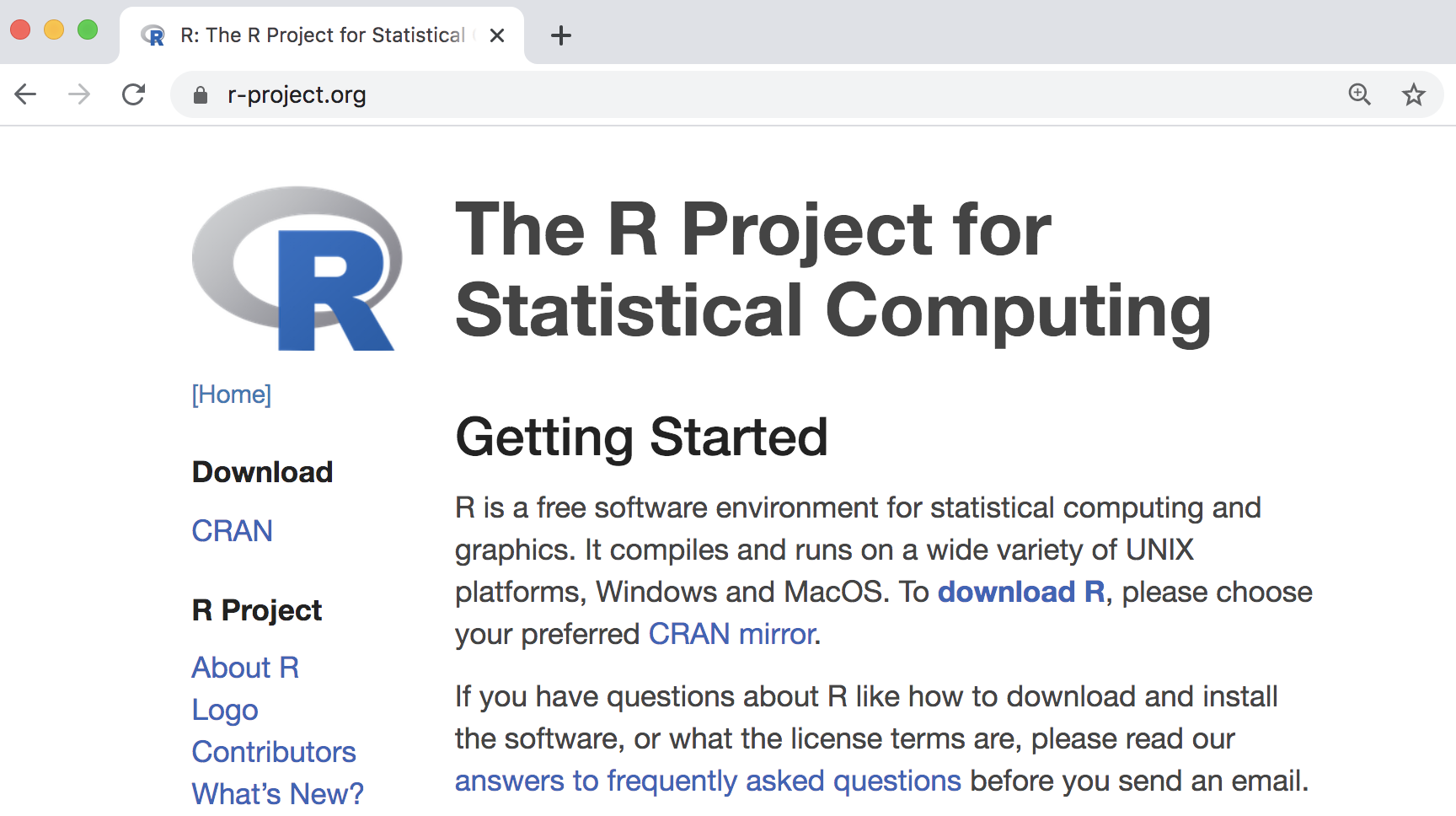Screen dimensions: 1456x816
Task: Open a new tab with plus button
Action: point(561,35)
